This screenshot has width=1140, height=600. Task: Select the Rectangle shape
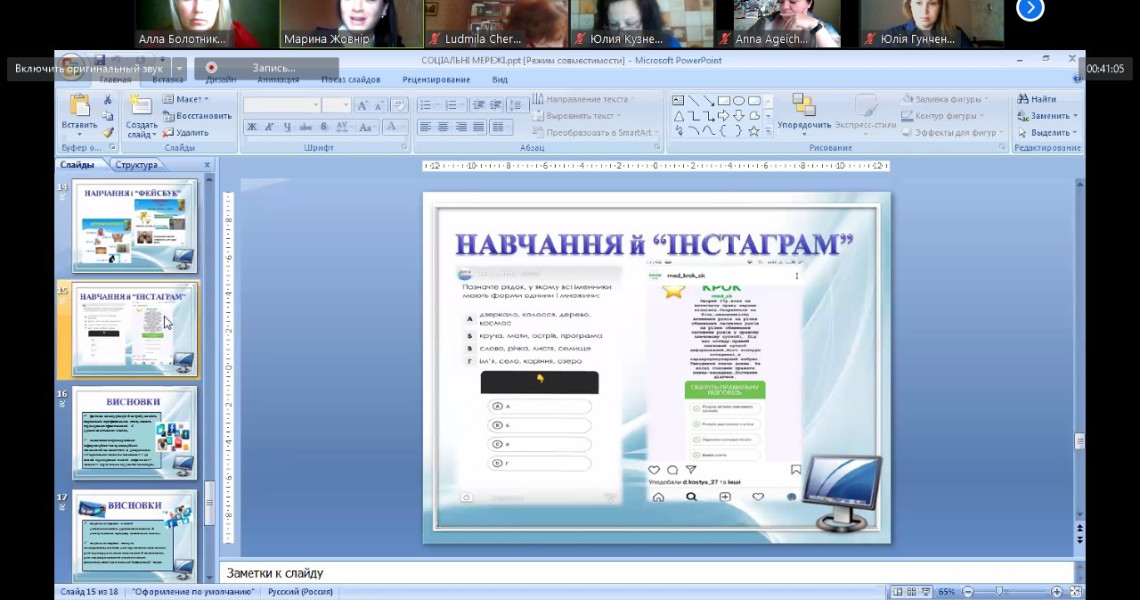point(724,100)
